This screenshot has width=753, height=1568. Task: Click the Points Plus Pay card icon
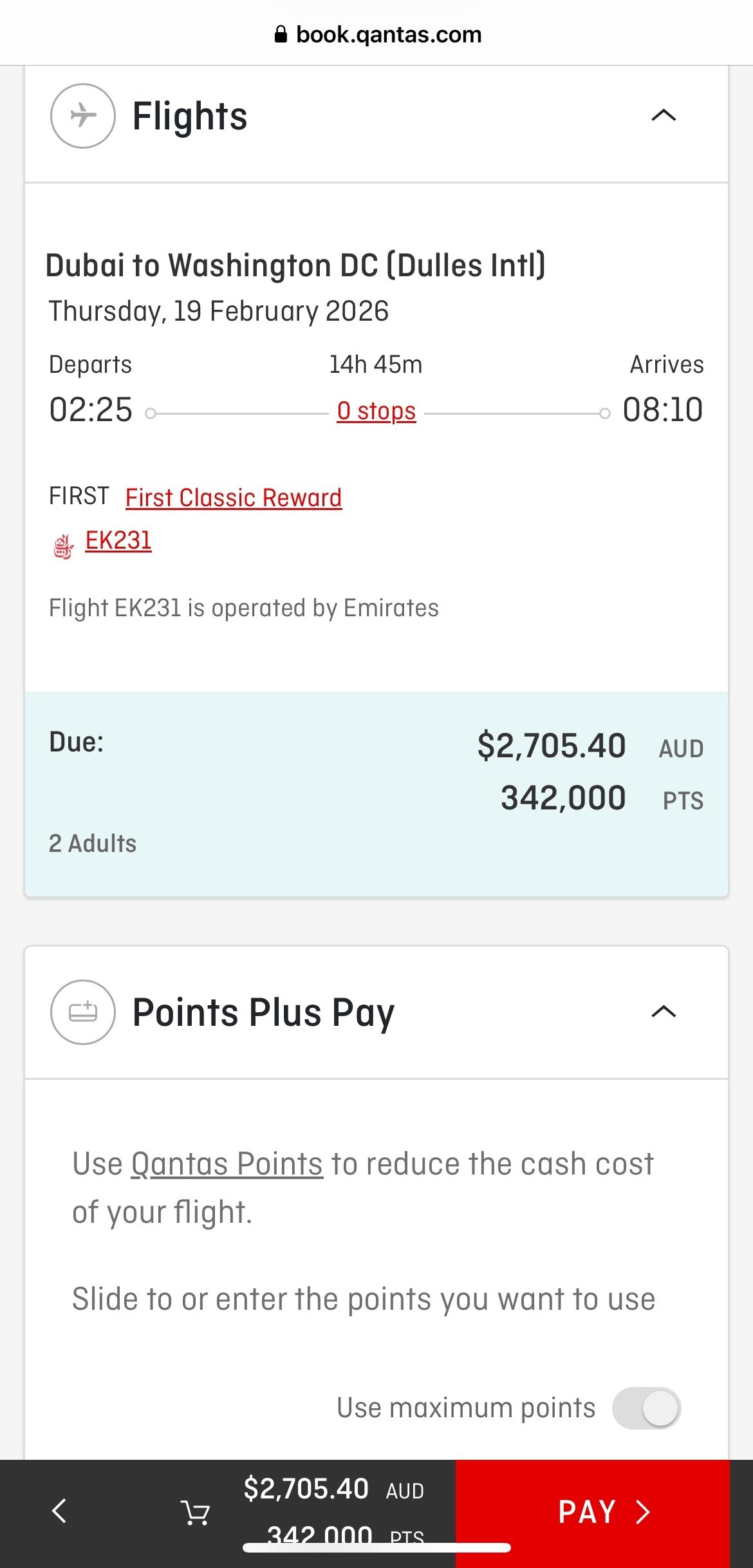pos(83,1012)
